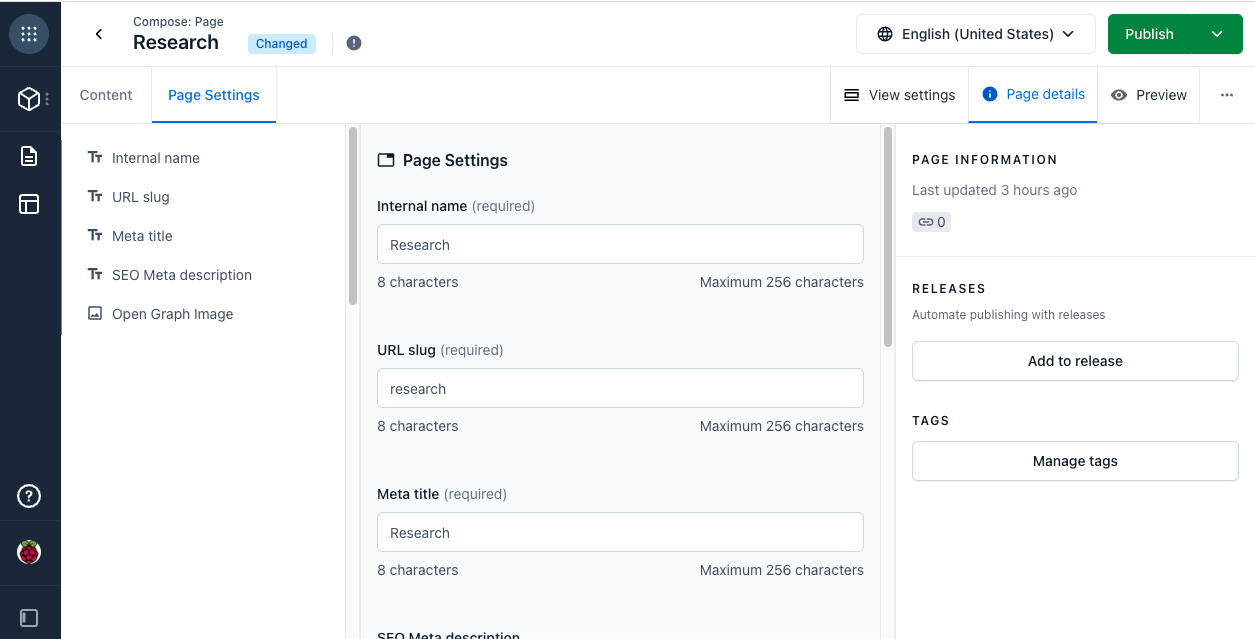The width and height of the screenshot is (1255, 639).
Task: Go back using the left arrow icon
Action: click(x=98, y=33)
